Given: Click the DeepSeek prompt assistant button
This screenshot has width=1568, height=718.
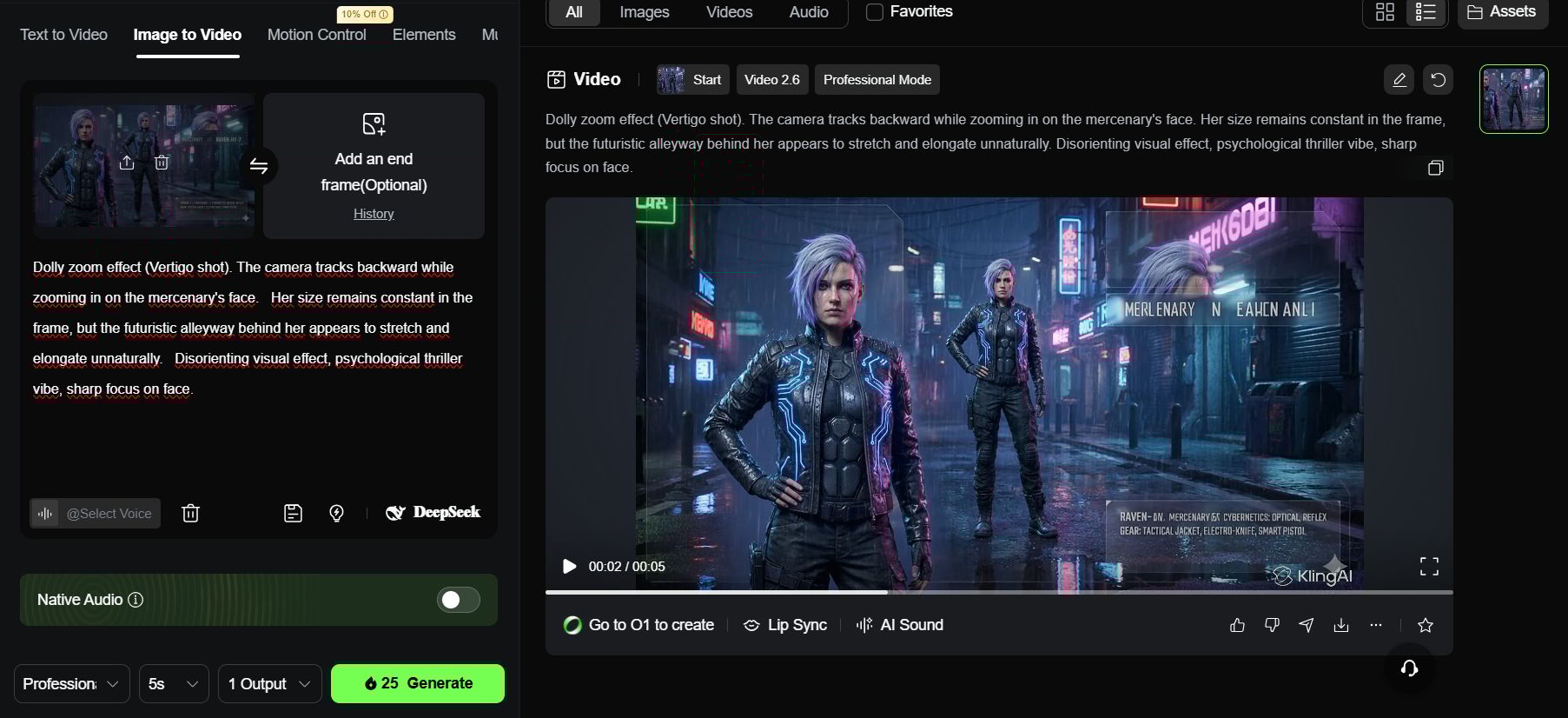Looking at the screenshot, I should pos(433,513).
